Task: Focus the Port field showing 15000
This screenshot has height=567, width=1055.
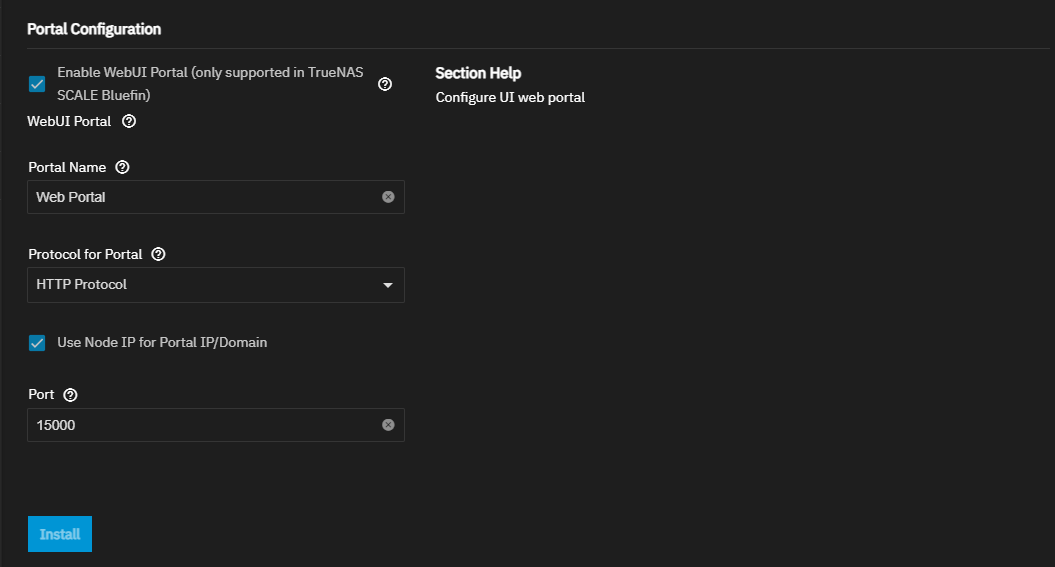Action: click(200, 425)
